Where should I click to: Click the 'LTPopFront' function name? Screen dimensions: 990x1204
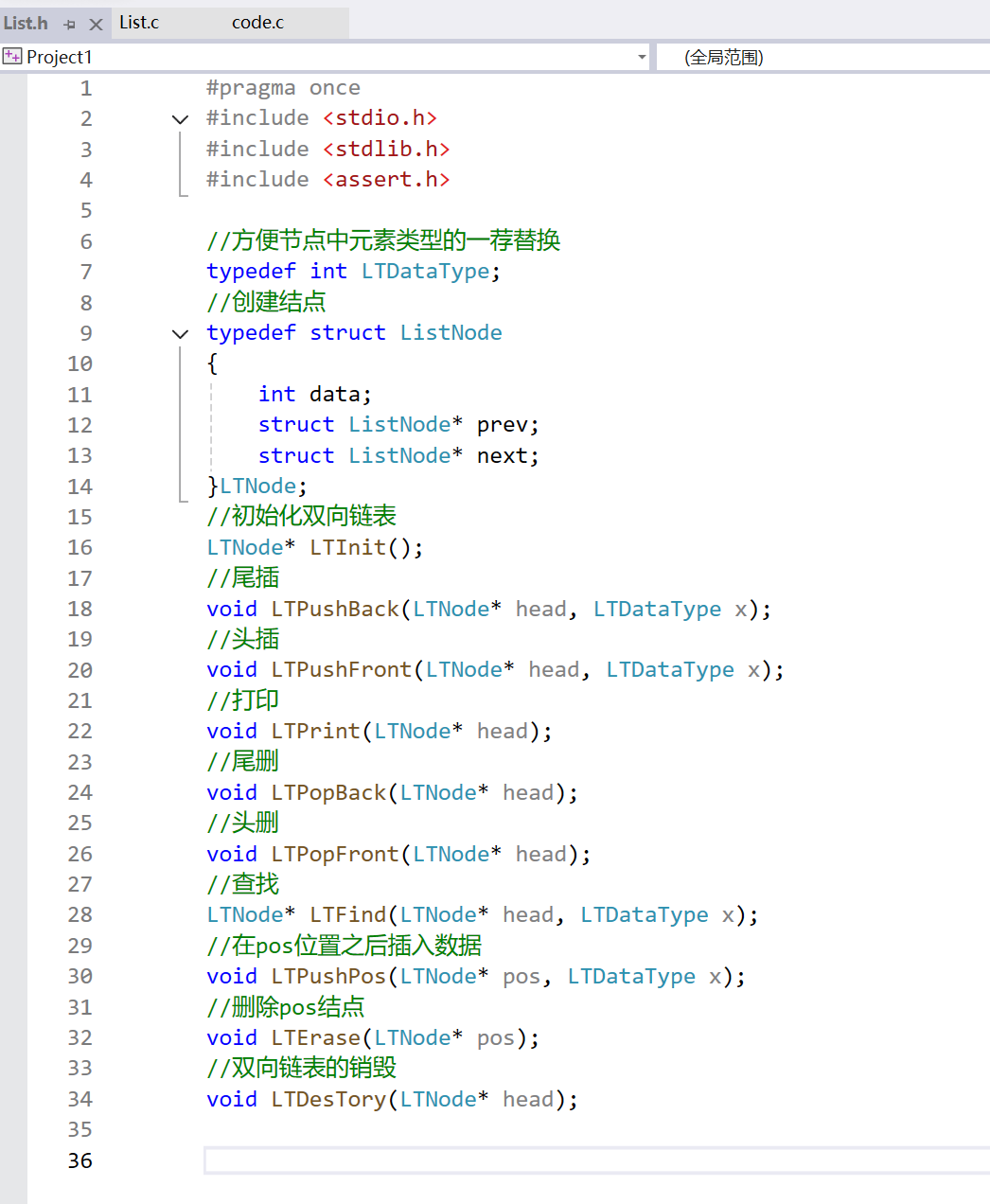pos(335,854)
